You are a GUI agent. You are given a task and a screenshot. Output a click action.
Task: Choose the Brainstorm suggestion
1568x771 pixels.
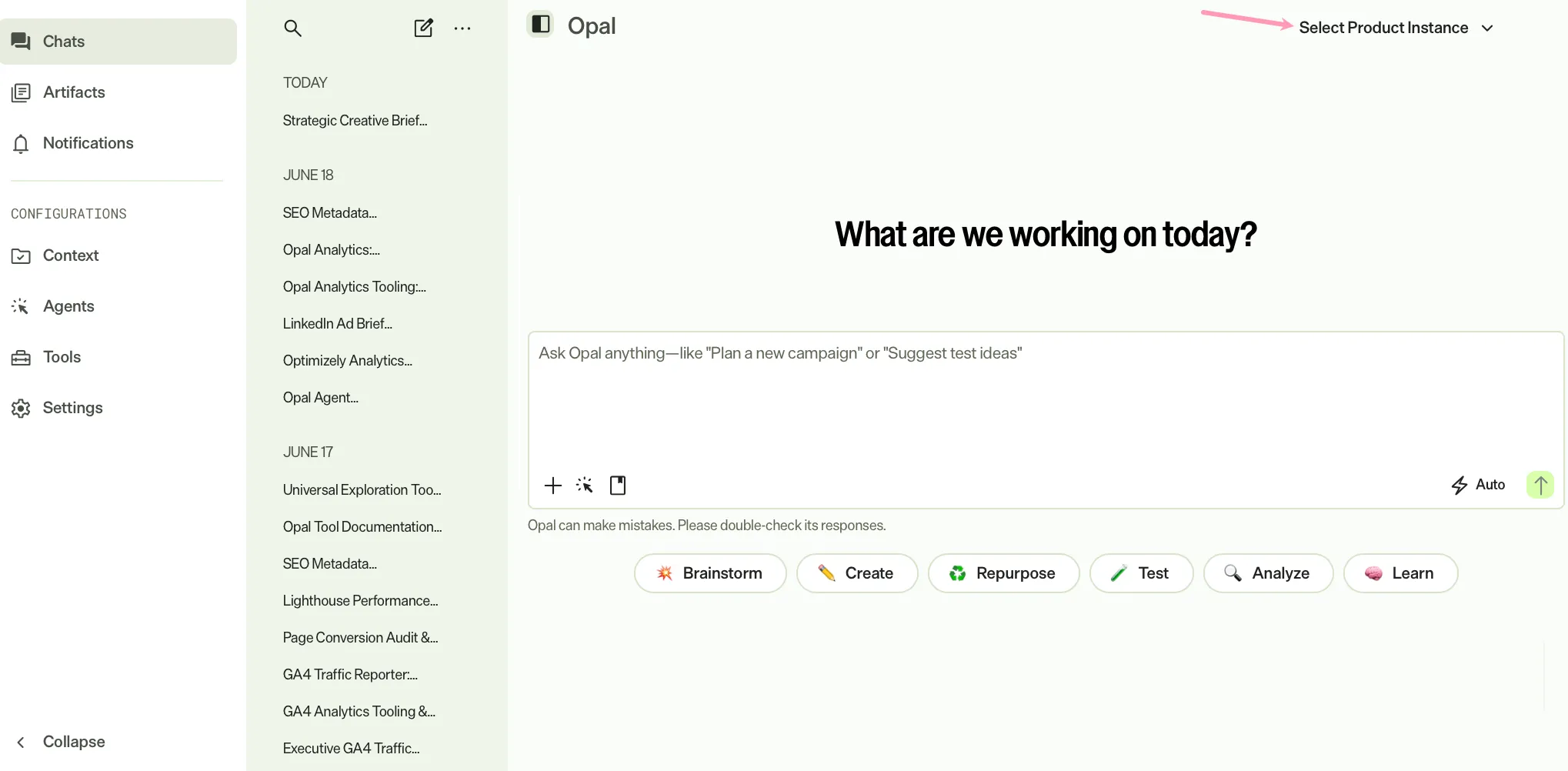(x=710, y=573)
